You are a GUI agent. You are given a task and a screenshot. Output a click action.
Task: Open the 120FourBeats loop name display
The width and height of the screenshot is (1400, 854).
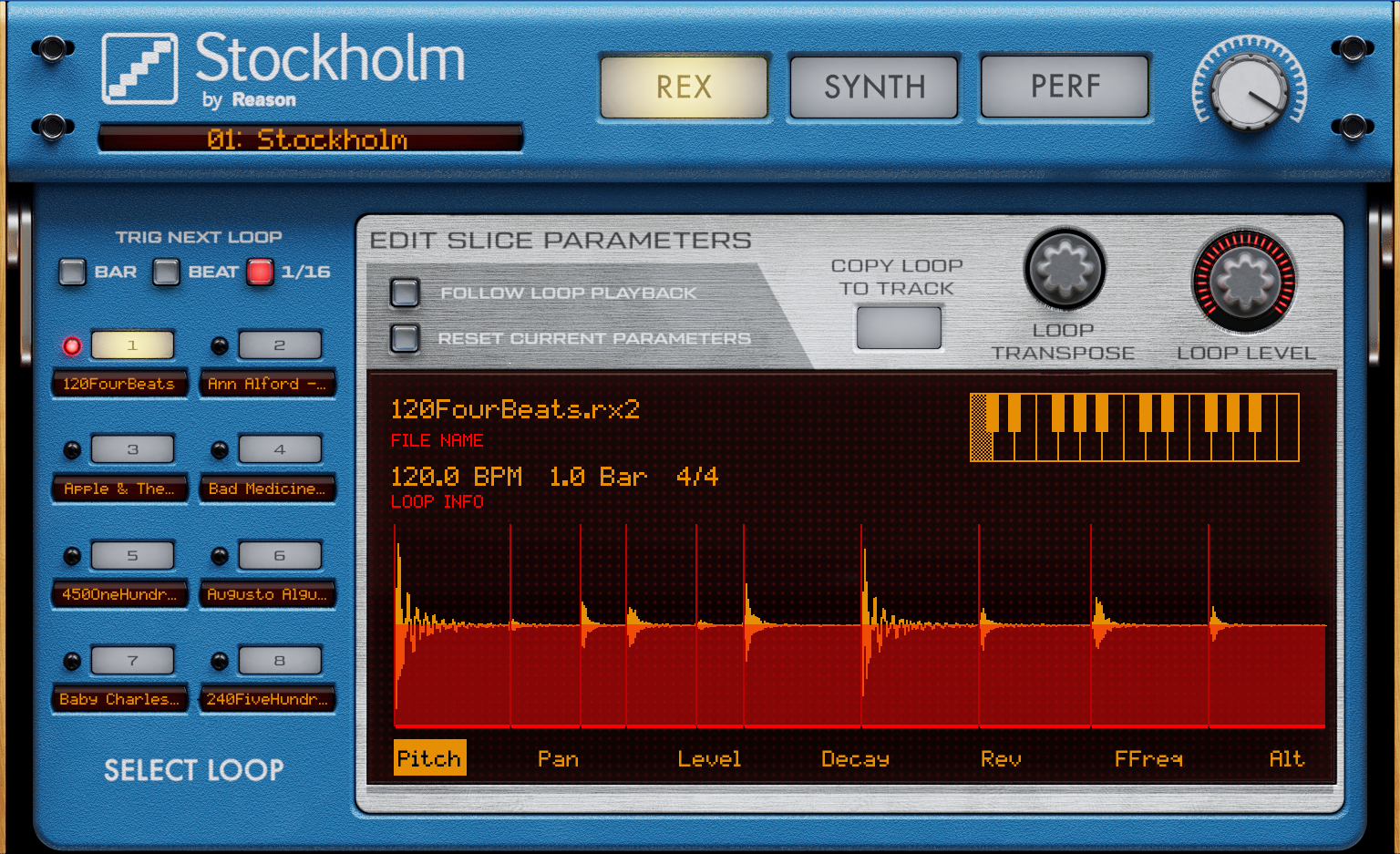point(119,384)
